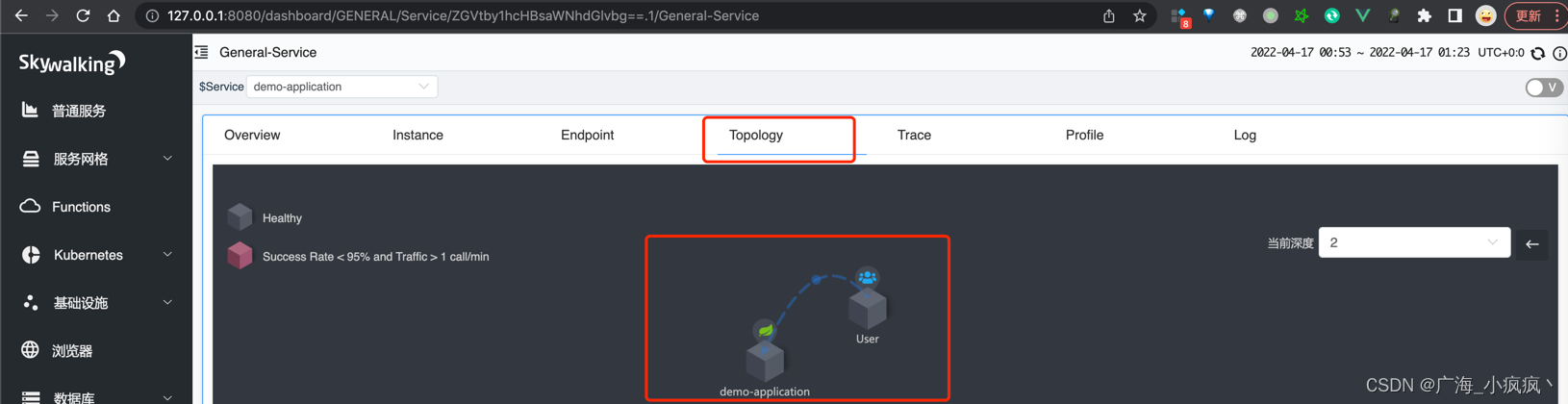
Task: Open the gray circle with green dot extension
Action: coord(1271,15)
